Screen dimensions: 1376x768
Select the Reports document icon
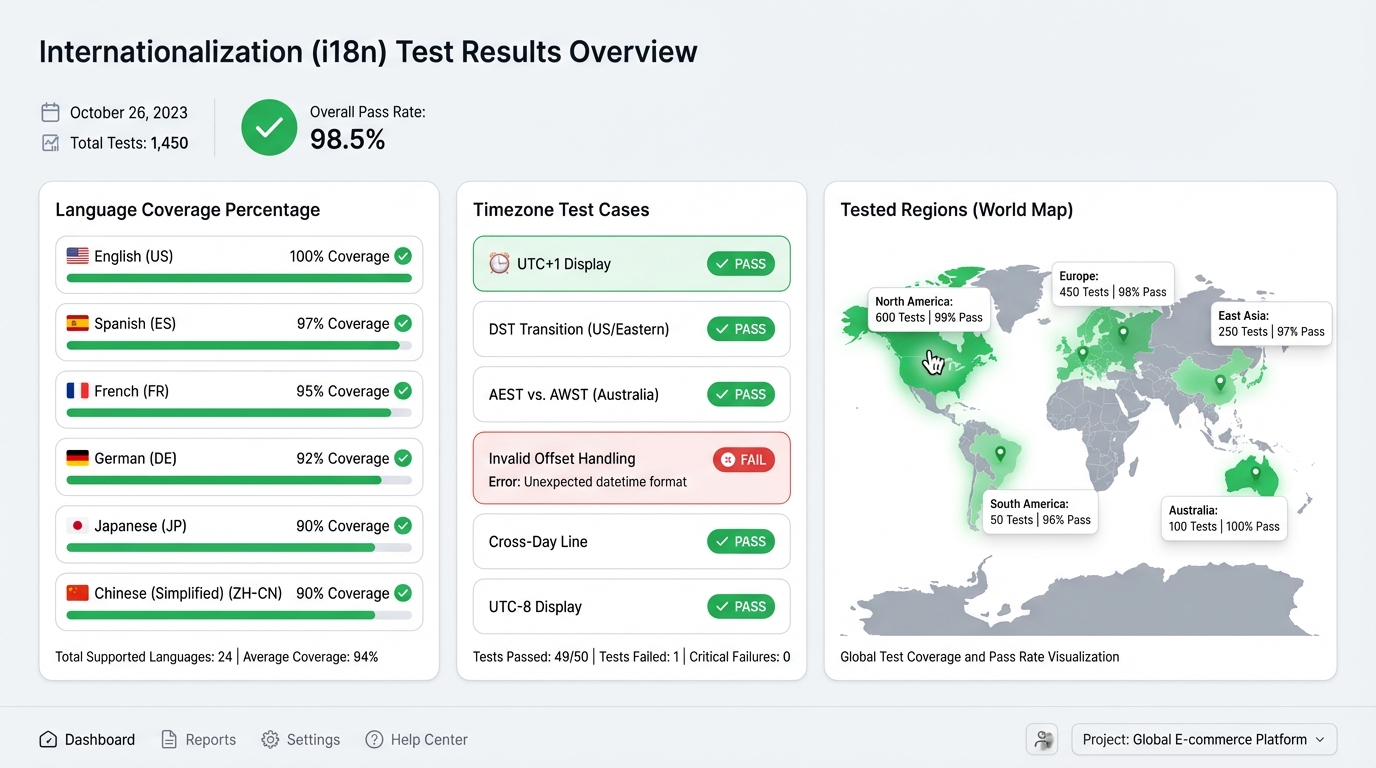point(168,739)
